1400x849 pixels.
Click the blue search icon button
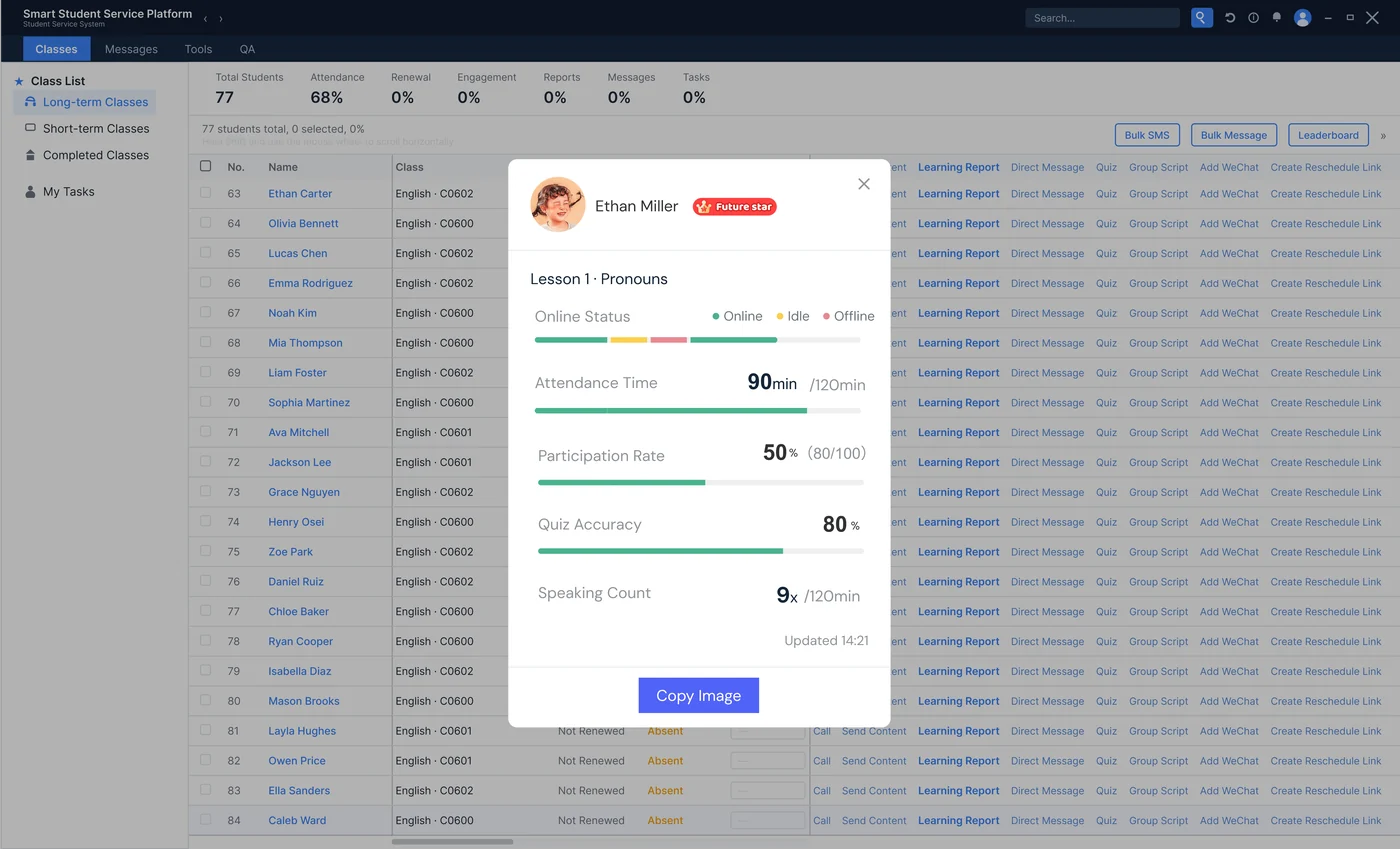1201,18
